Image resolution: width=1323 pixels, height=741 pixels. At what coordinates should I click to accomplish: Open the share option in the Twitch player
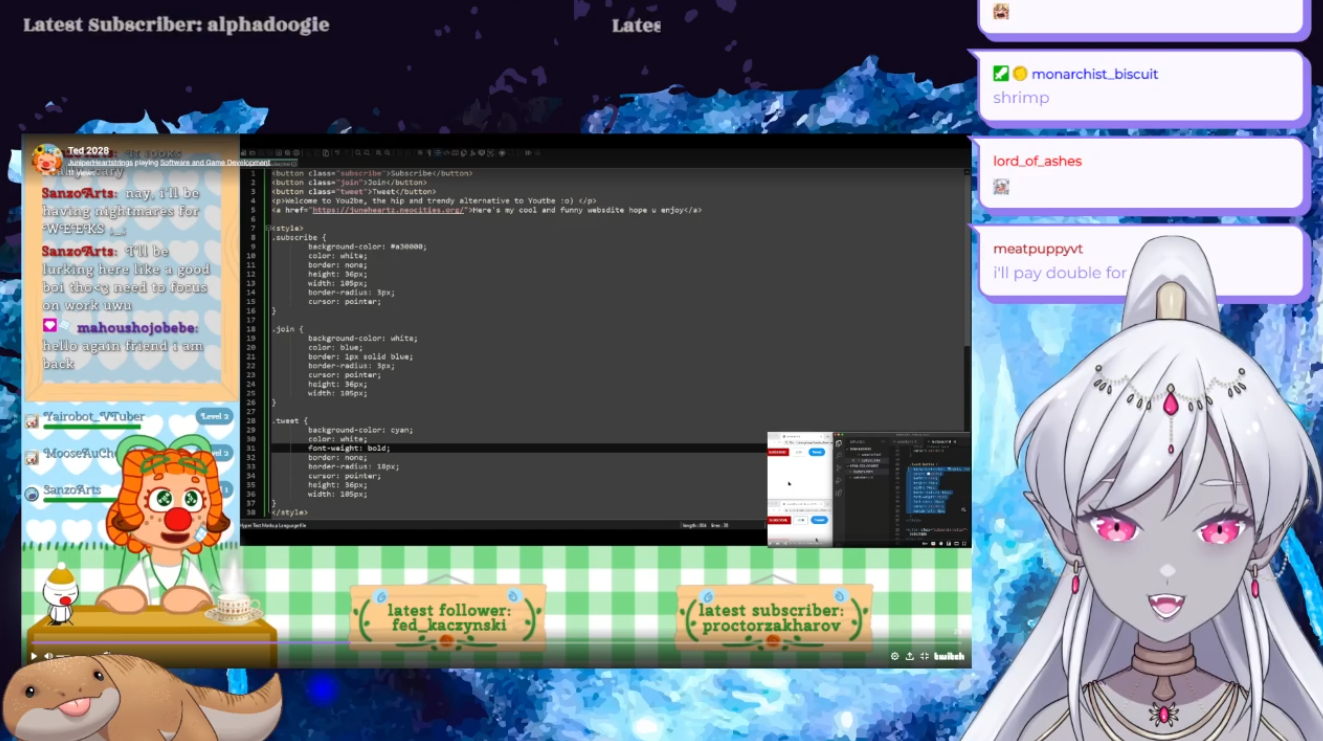pyautogui.click(x=909, y=656)
